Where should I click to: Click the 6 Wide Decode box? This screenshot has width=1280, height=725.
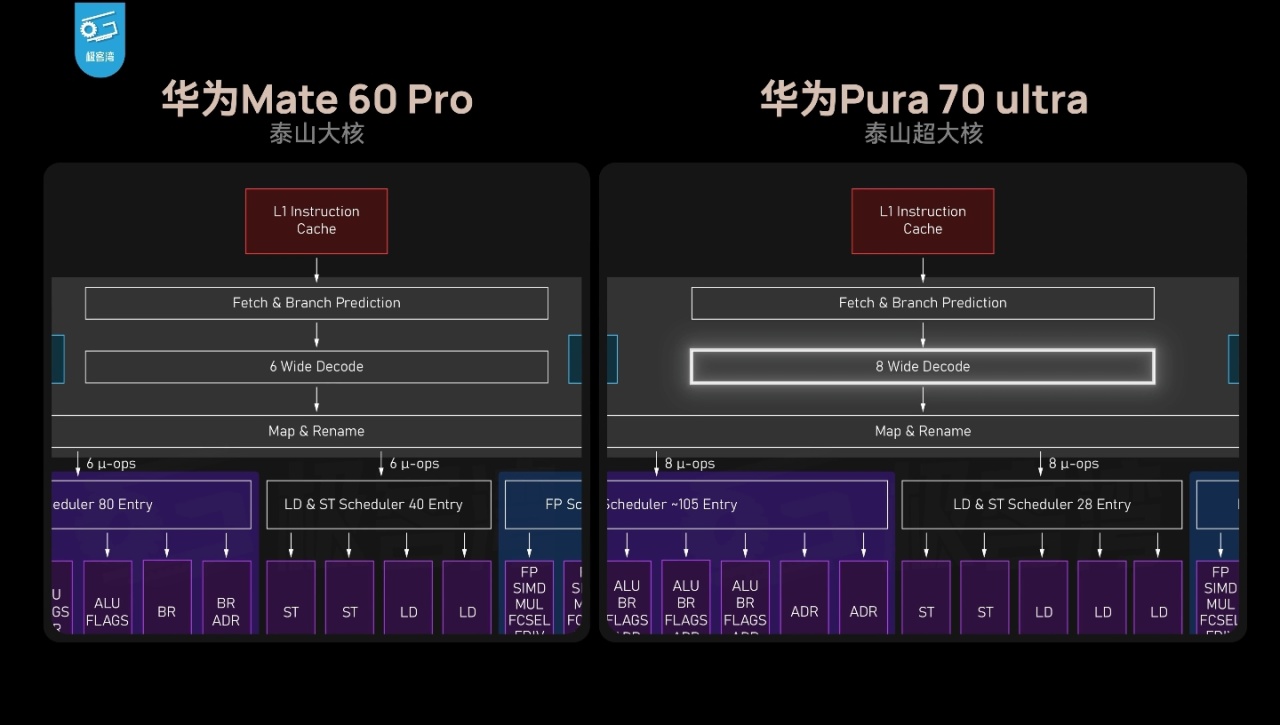316,367
